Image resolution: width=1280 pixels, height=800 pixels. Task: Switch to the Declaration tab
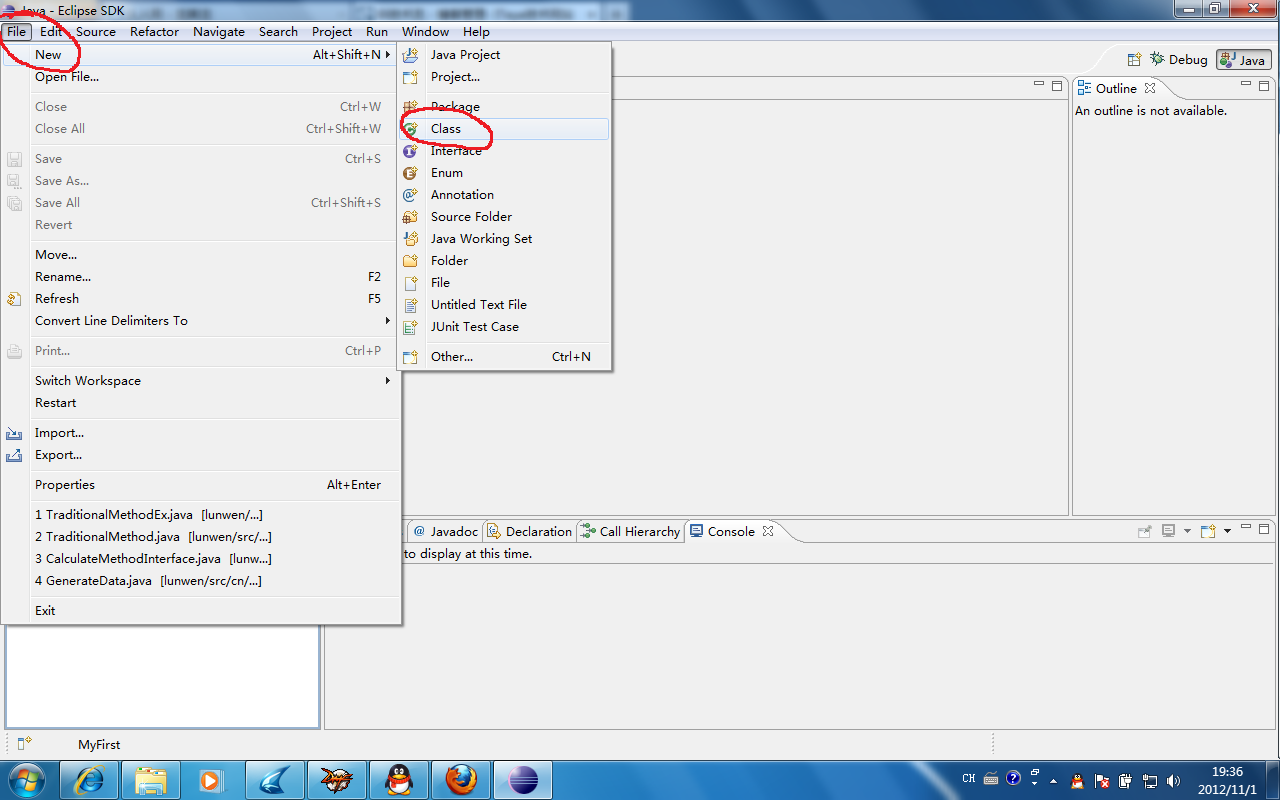[530, 532]
